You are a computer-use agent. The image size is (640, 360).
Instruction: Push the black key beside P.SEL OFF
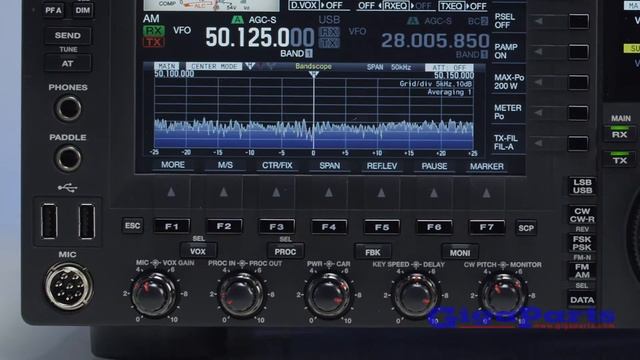pyautogui.click(x=579, y=21)
